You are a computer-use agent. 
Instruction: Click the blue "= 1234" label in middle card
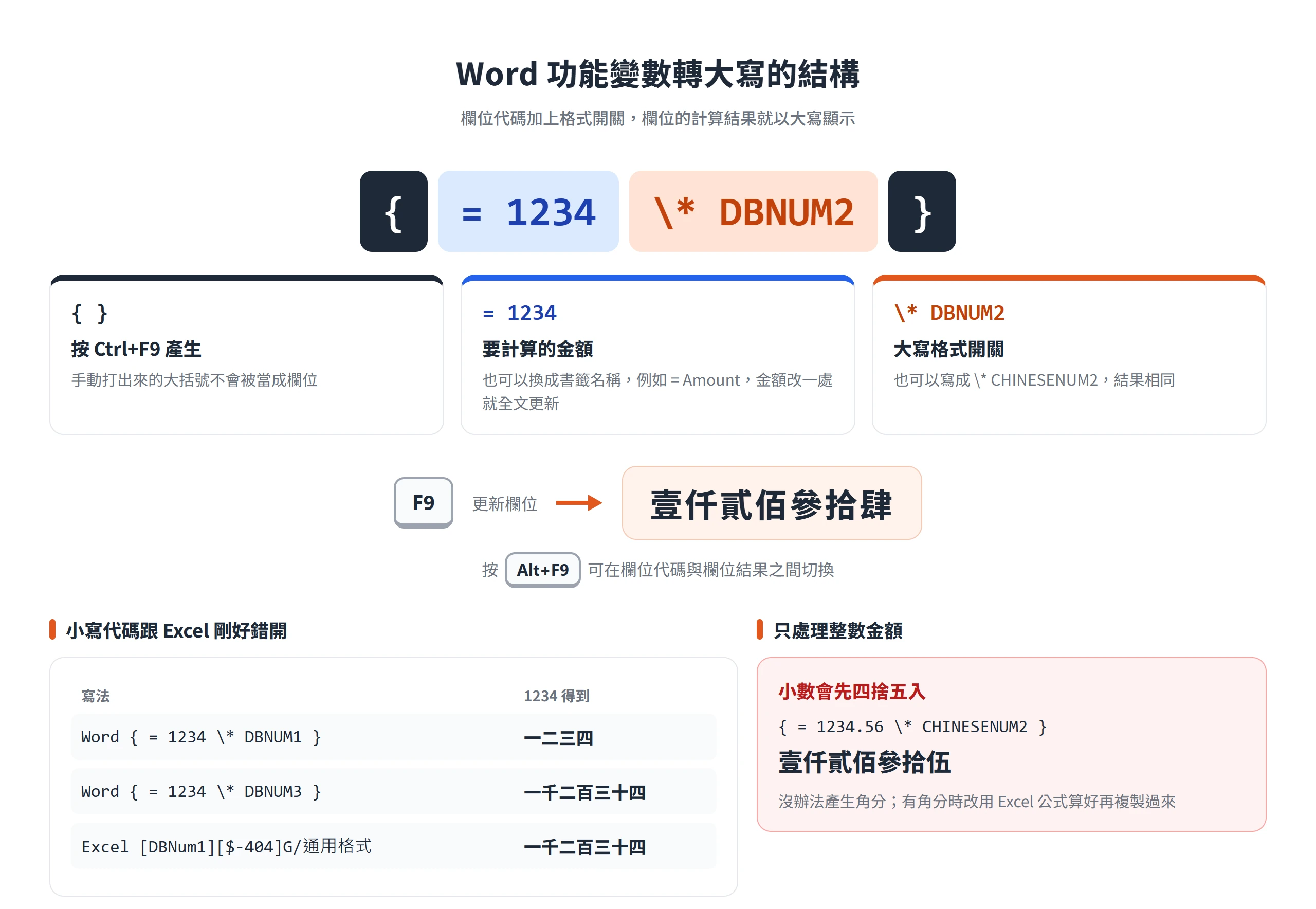[519, 313]
